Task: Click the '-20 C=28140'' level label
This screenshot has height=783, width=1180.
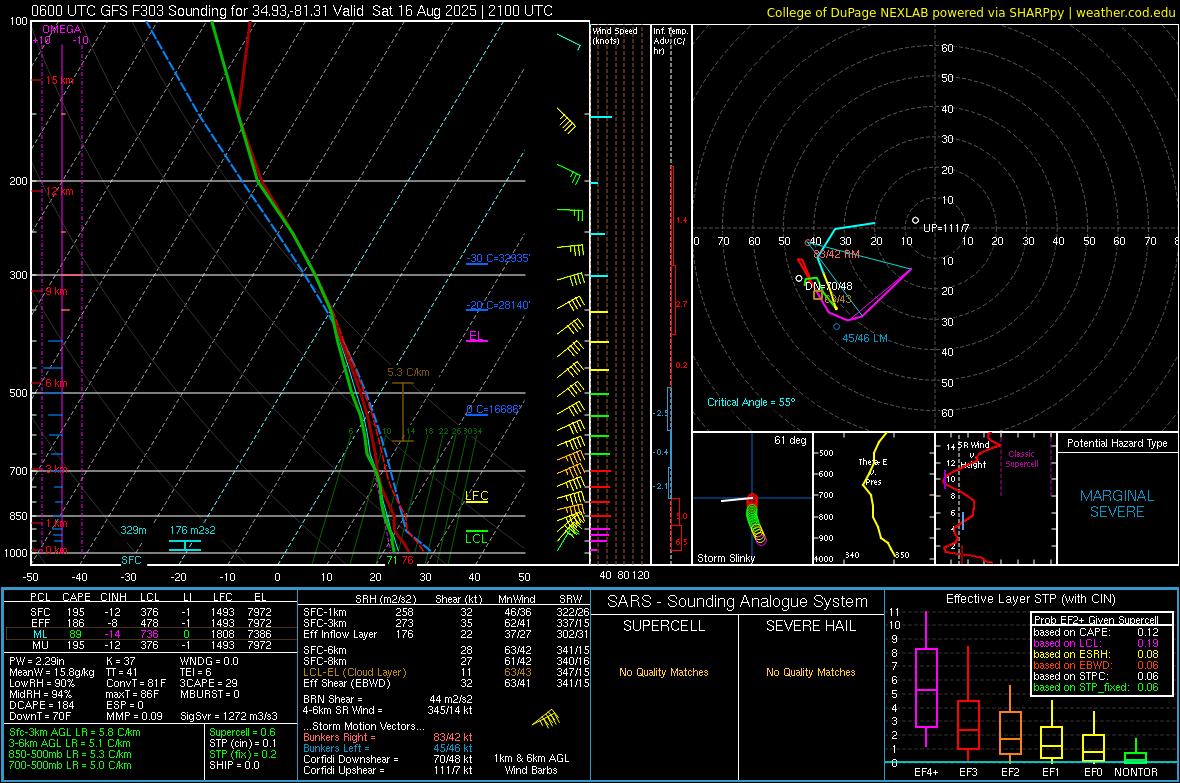Action: point(498,305)
